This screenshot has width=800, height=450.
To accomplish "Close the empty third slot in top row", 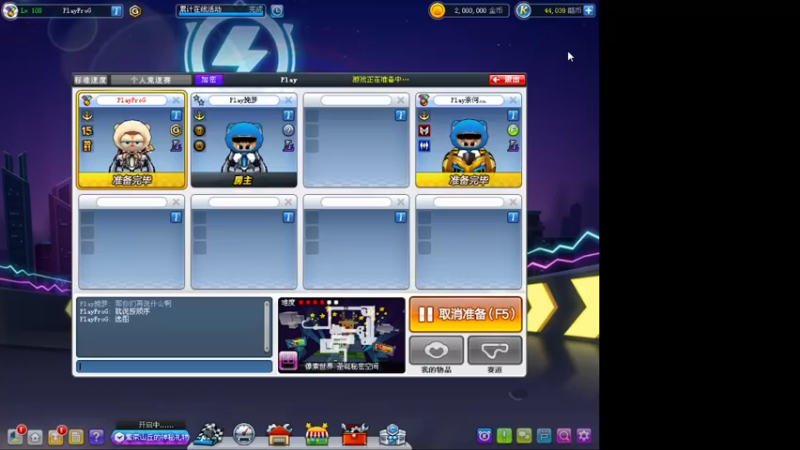I will click(401, 100).
